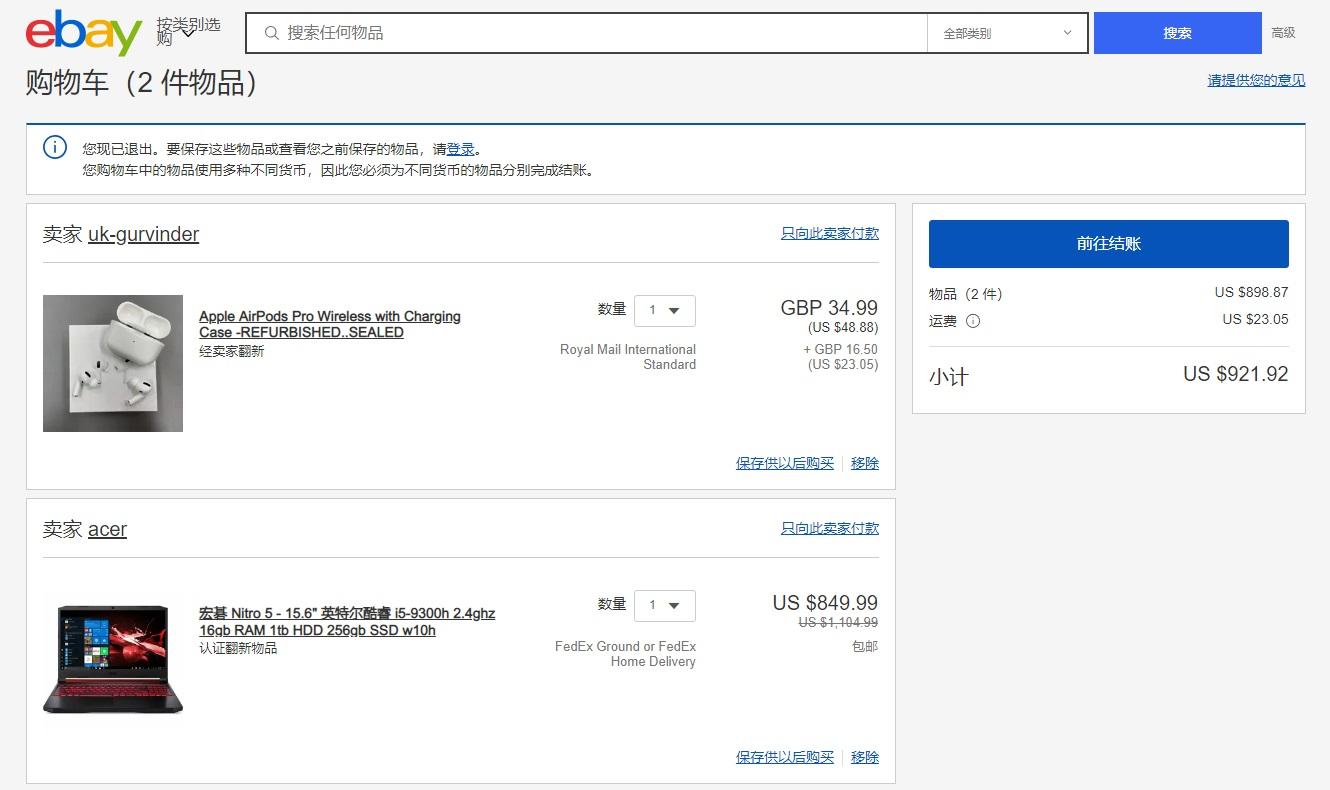The width and height of the screenshot is (1330, 790).
Task: Click the info icon in the logout notice
Action: (55, 148)
